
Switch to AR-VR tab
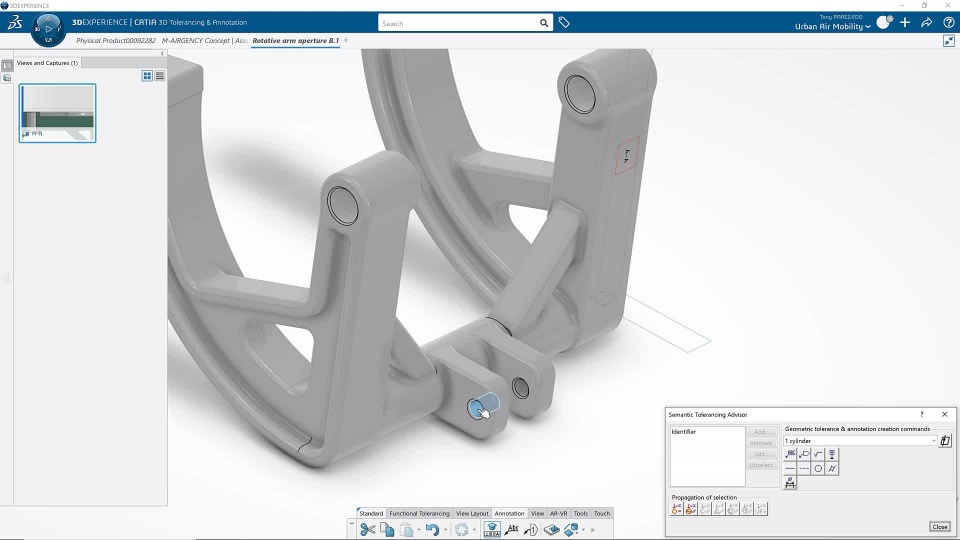tap(558, 514)
